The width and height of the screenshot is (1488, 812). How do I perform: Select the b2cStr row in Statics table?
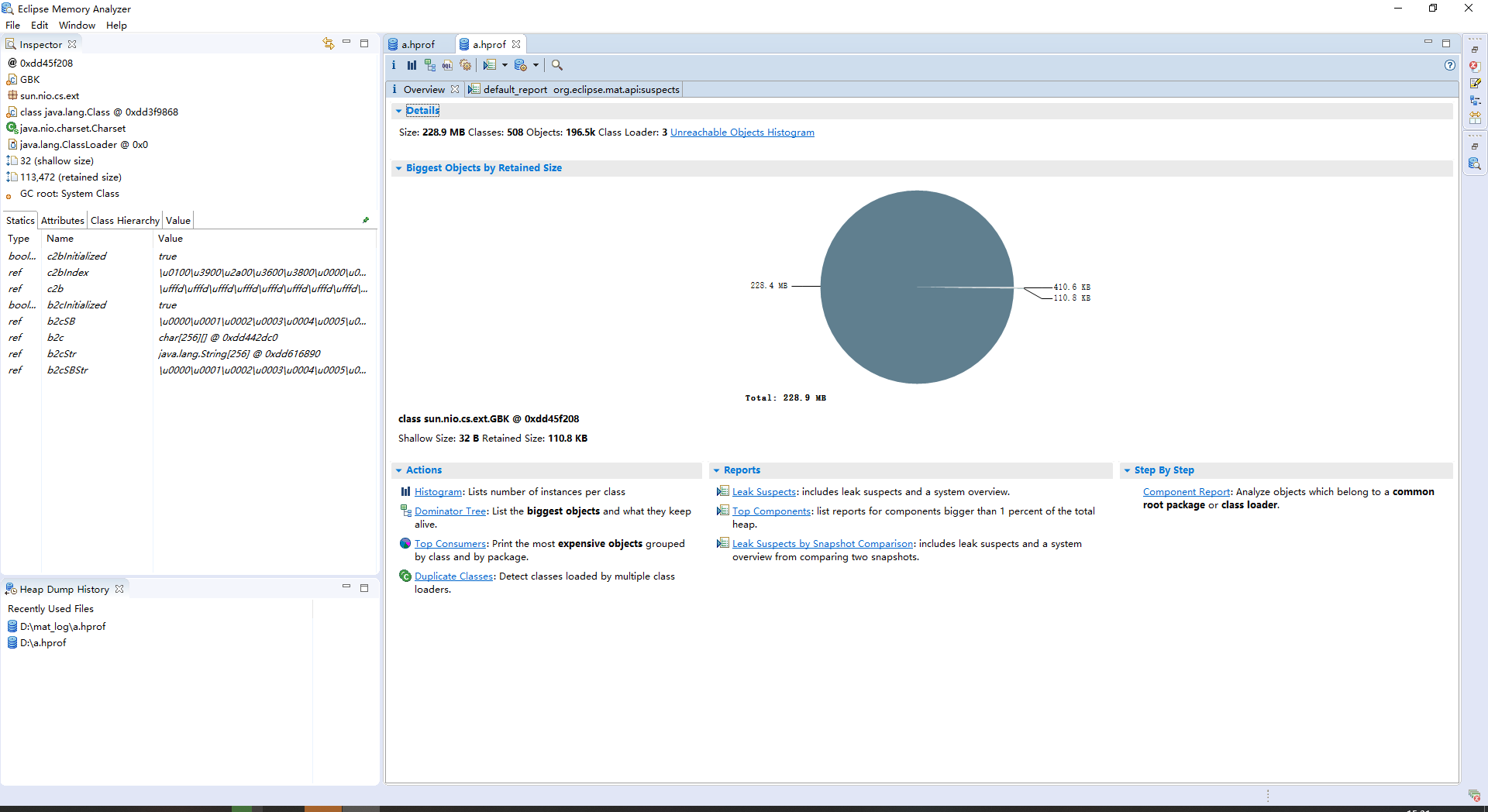[x=188, y=354]
